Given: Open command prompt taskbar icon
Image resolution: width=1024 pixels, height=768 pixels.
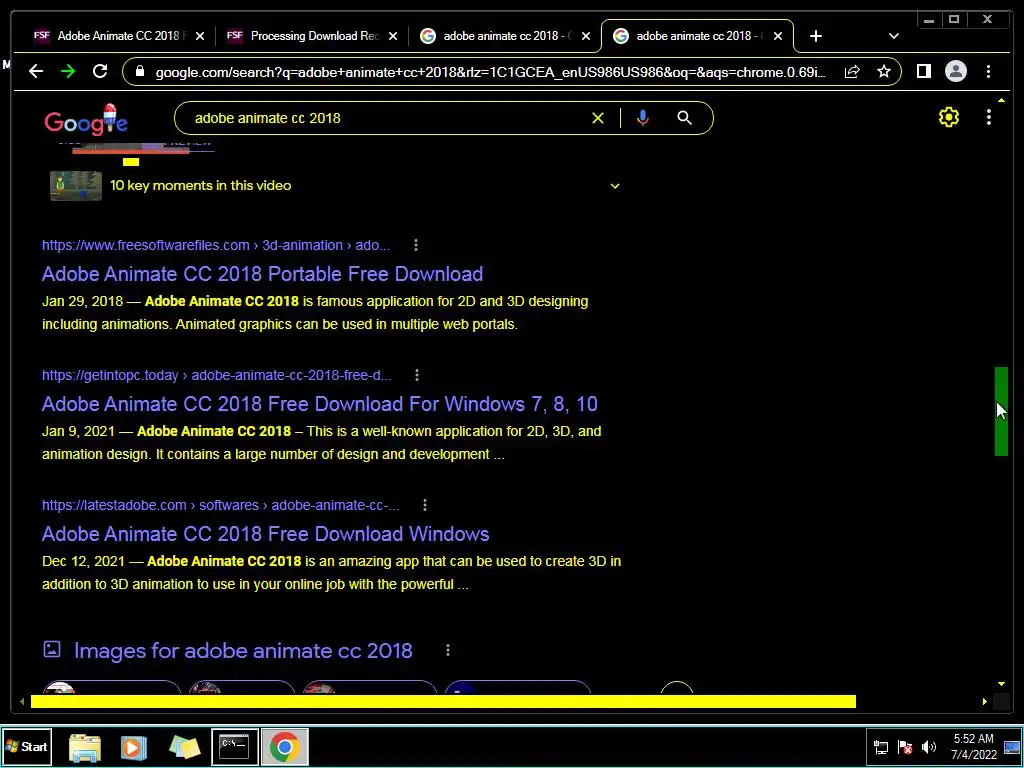Looking at the screenshot, I should pos(234,746).
